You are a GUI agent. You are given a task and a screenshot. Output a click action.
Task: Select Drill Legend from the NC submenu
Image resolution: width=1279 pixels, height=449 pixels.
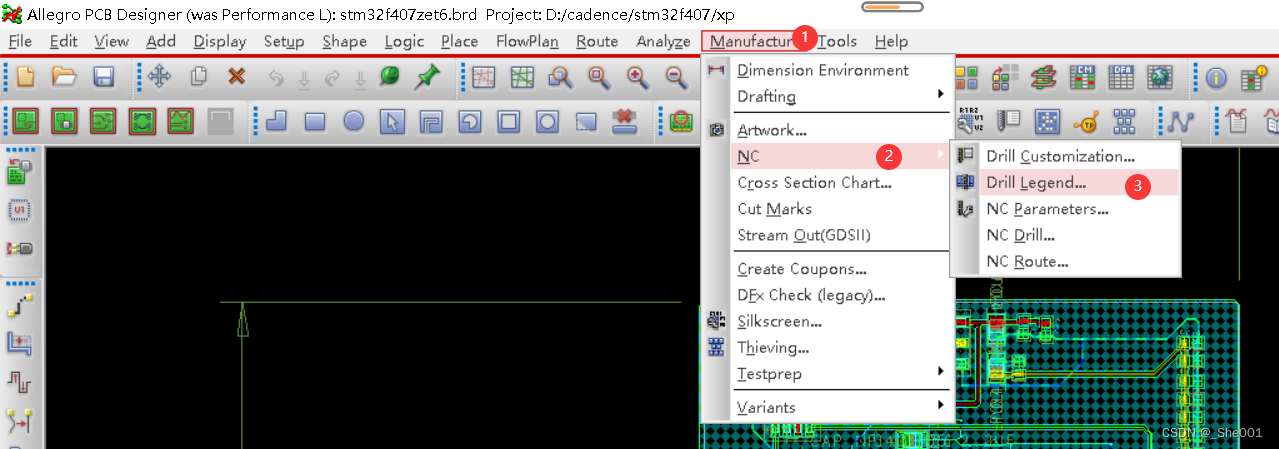tap(1035, 182)
